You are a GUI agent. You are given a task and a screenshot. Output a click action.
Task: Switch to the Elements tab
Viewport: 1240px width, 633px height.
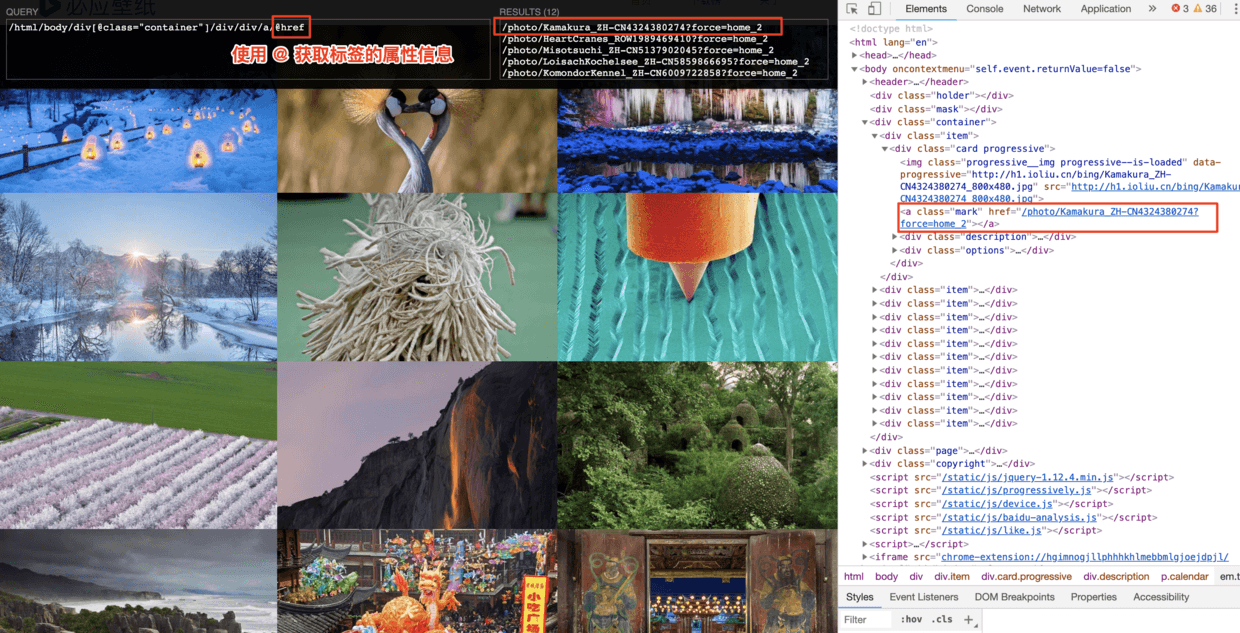926,9
